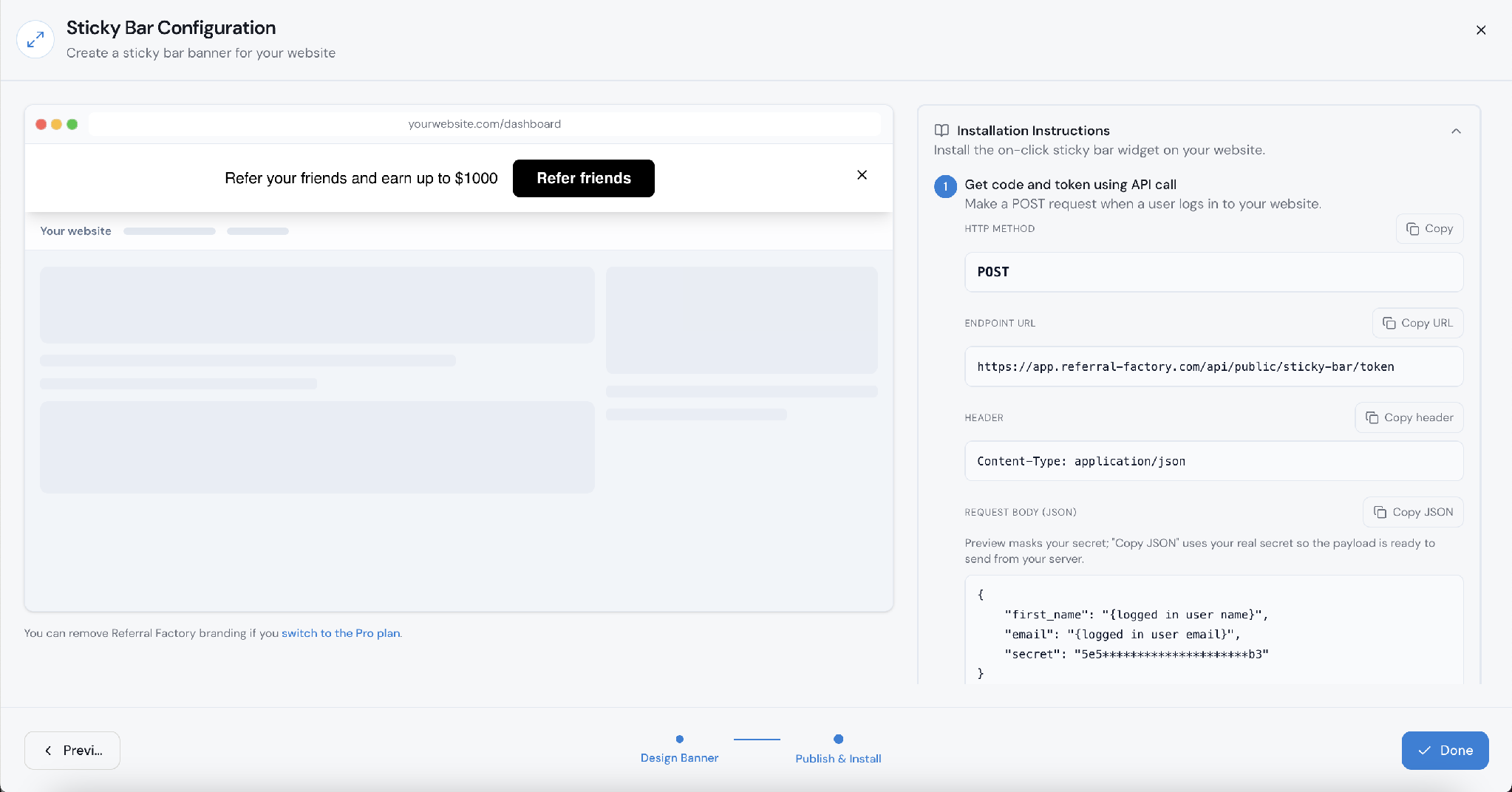Image resolution: width=1512 pixels, height=792 pixels.
Task: Click the REQUEST BODY (JSON) label
Action: [x=1021, y=513]
